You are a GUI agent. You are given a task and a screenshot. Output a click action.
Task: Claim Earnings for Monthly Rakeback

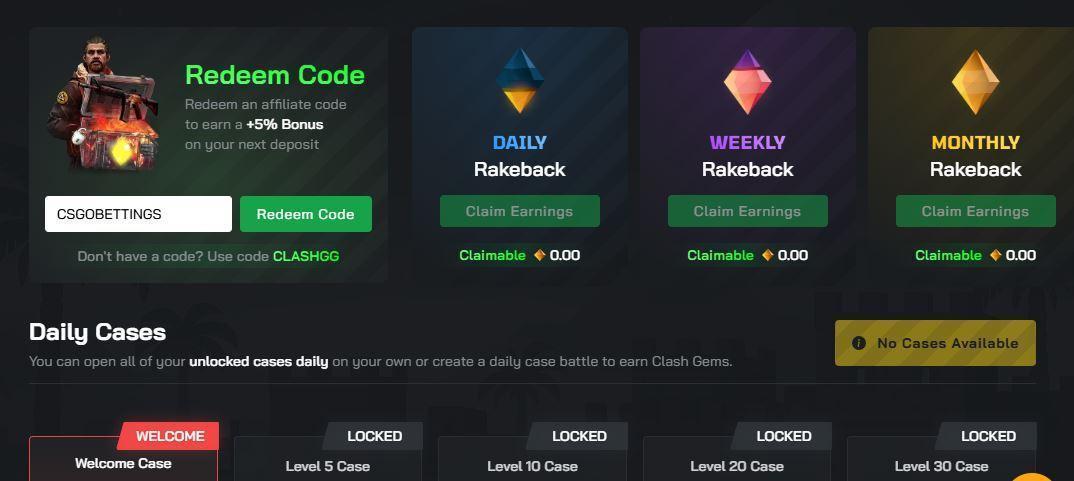click(x=975, y=211)
